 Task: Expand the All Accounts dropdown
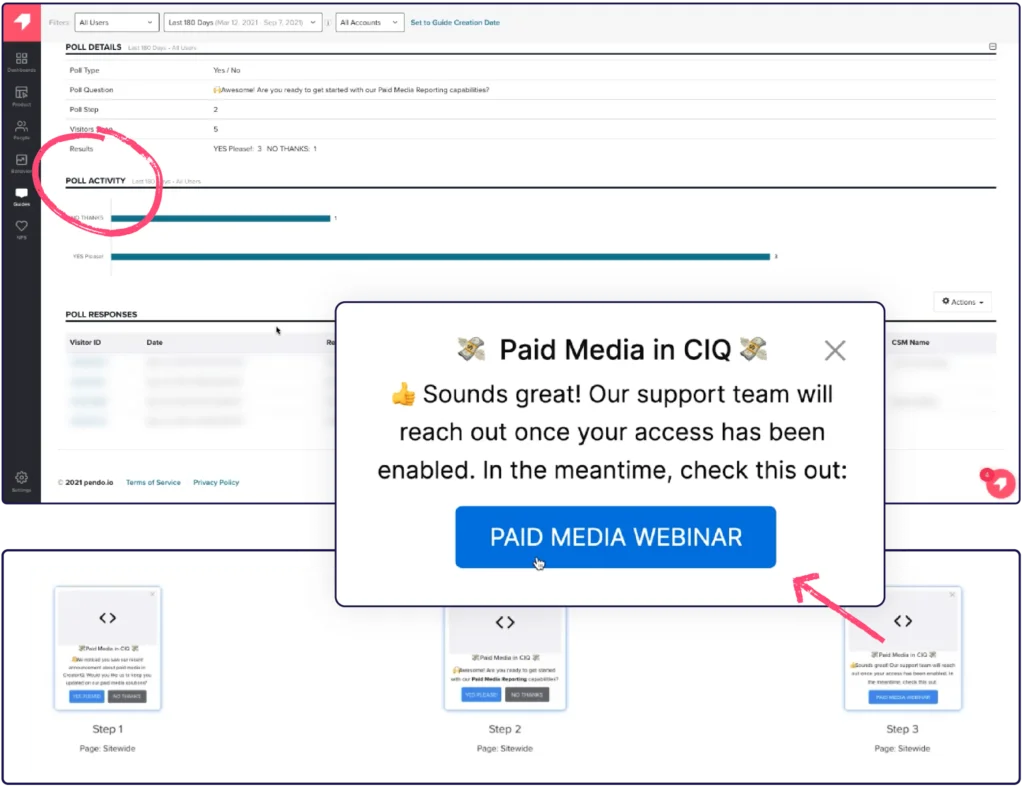coord(369,22)
